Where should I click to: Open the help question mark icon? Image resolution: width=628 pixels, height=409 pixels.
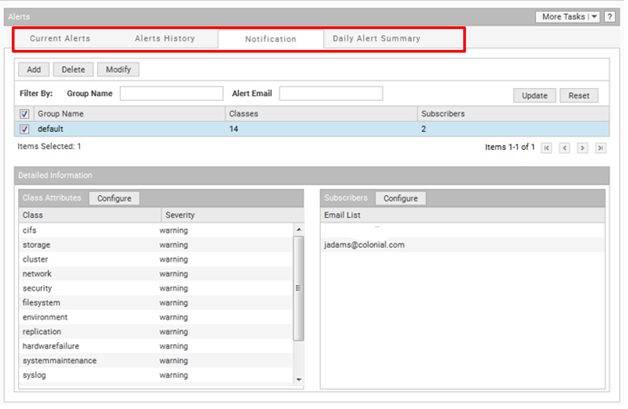pyautogui.click(x=609, y=17)
